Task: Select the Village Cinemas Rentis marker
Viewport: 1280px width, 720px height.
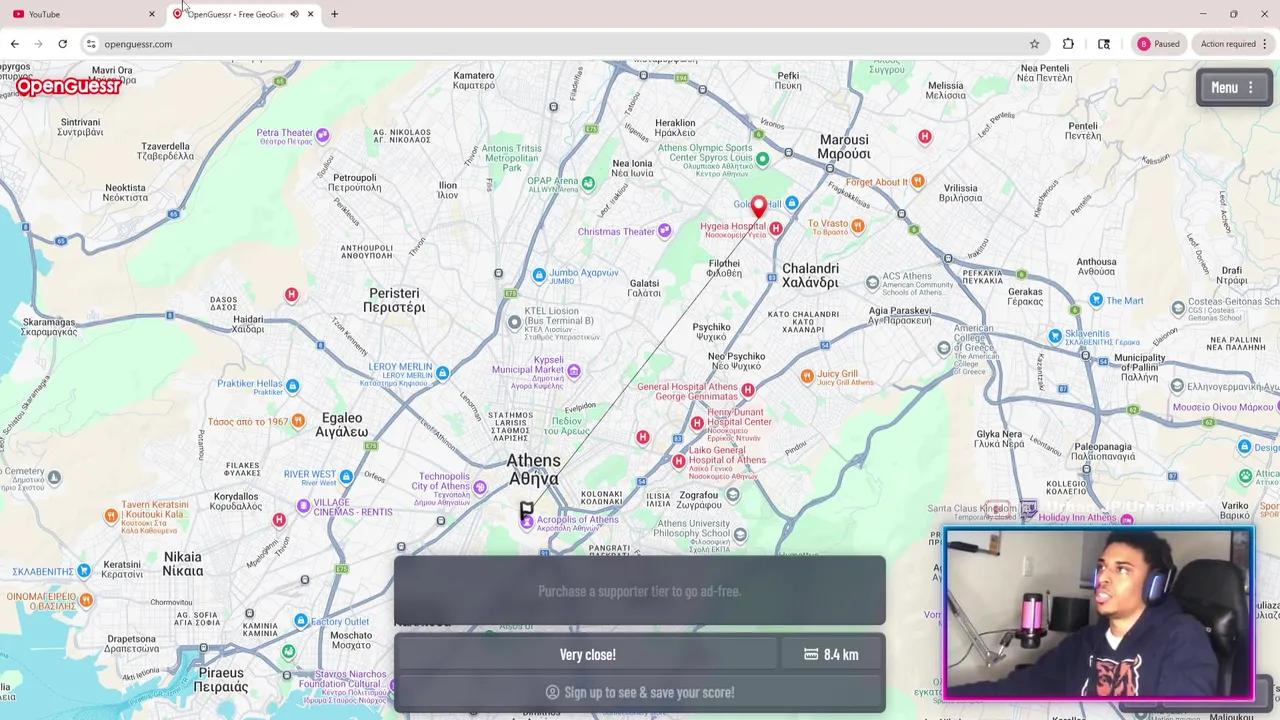Action: [x=304, y=506]
